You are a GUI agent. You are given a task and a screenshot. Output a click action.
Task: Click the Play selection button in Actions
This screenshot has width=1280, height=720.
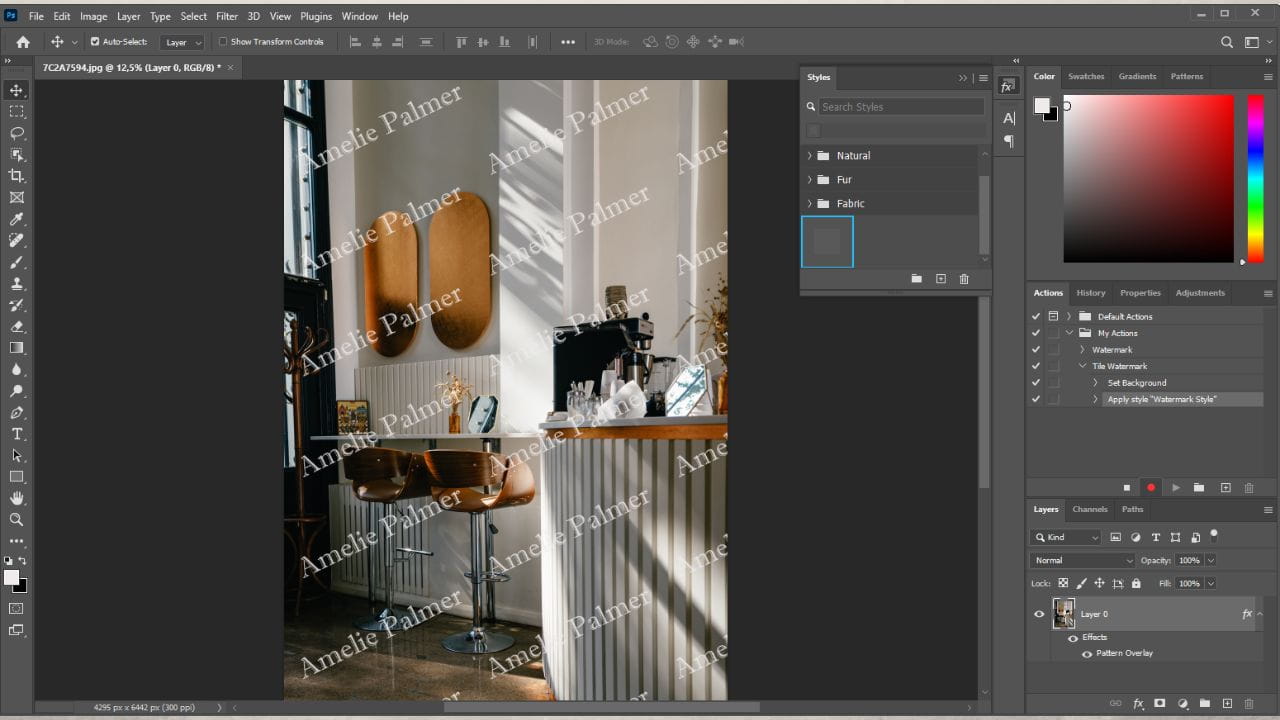point(1175,487)
